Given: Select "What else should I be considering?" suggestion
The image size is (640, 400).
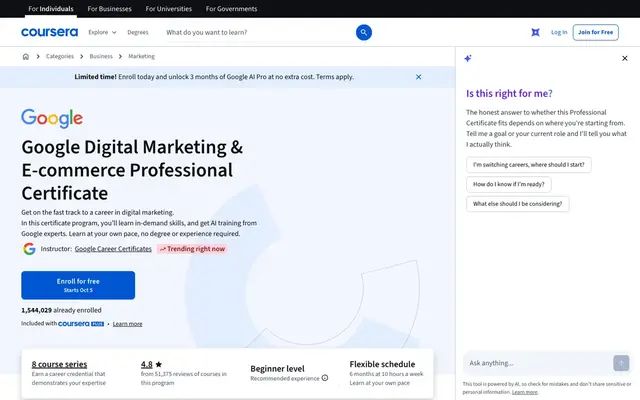Looking at the screenshot, I should (517, 204).
